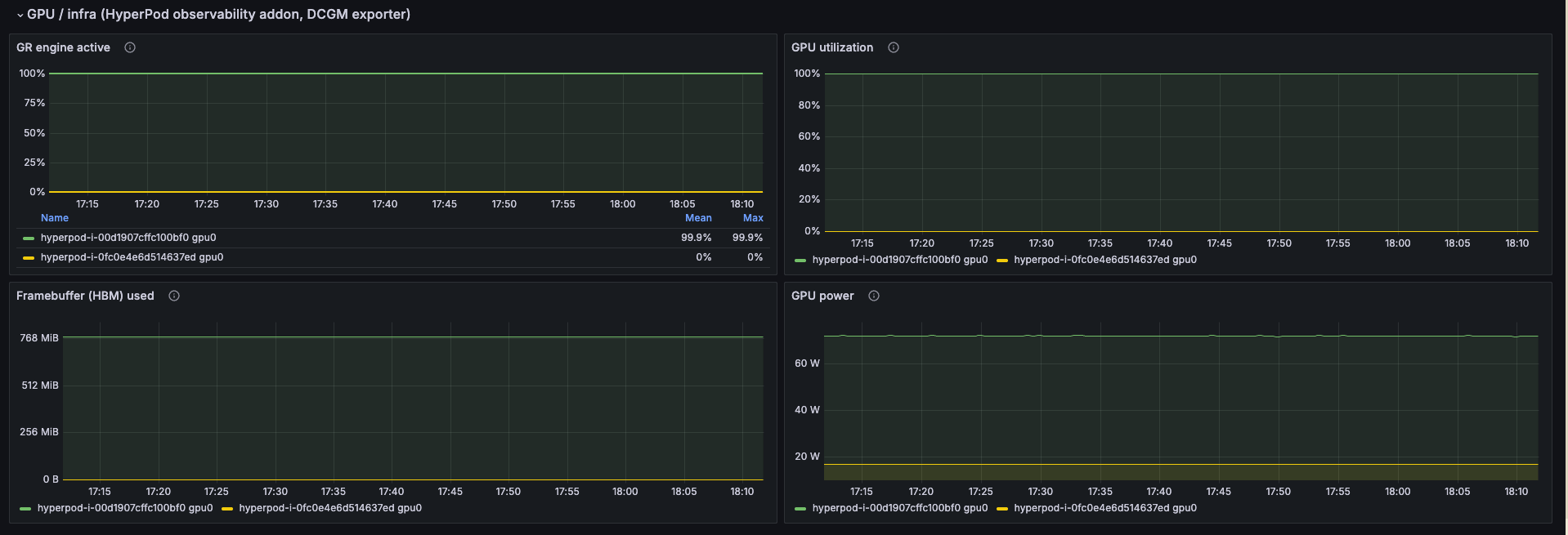The width and height of the screenshot is (1568, 535).
Task: Change green series color in GR engine legend
Action: 29,239
